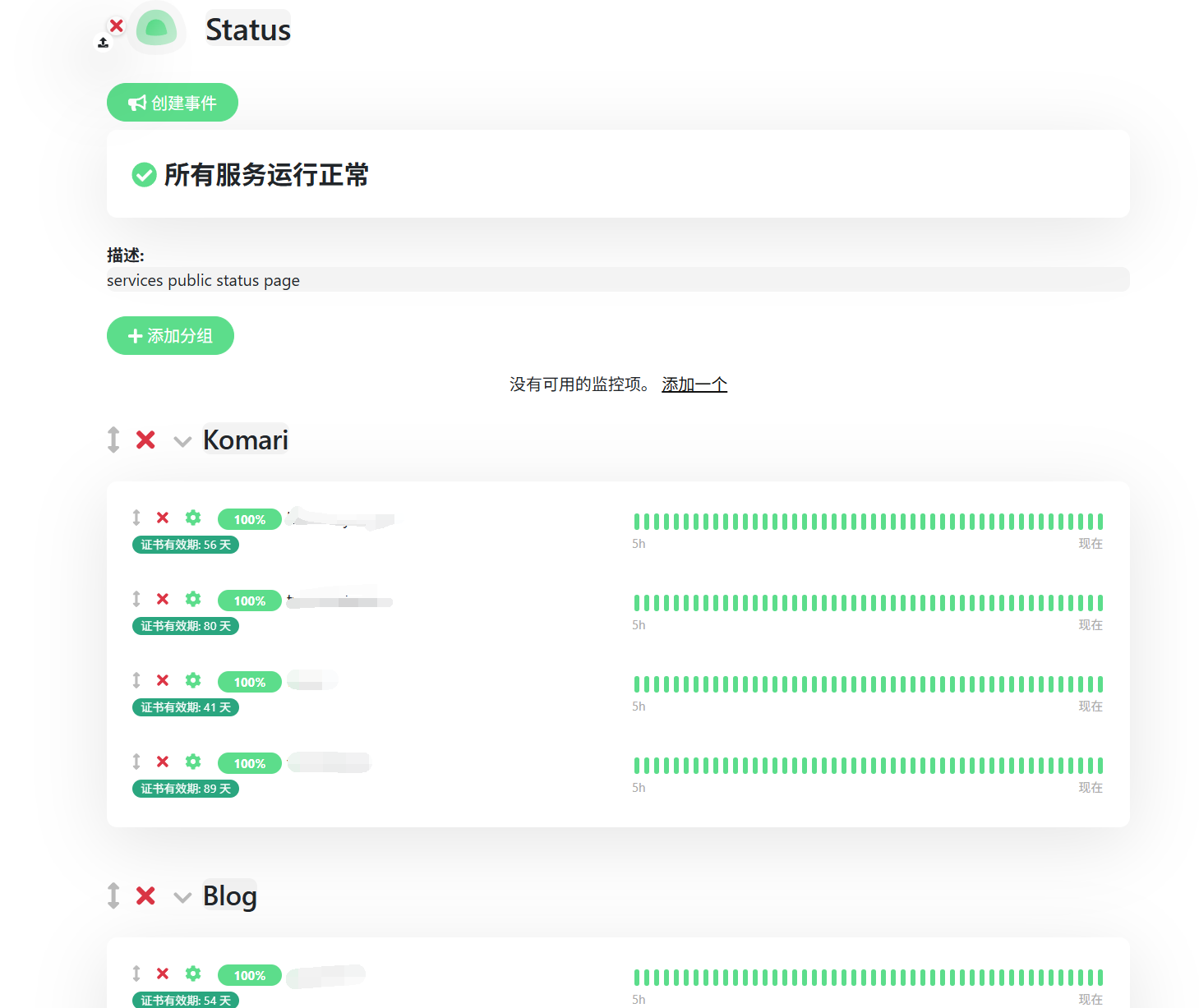This screenshot has width=1199, height=1008.
Task: Click the 添加分组 button
Action: pos(170,336)
